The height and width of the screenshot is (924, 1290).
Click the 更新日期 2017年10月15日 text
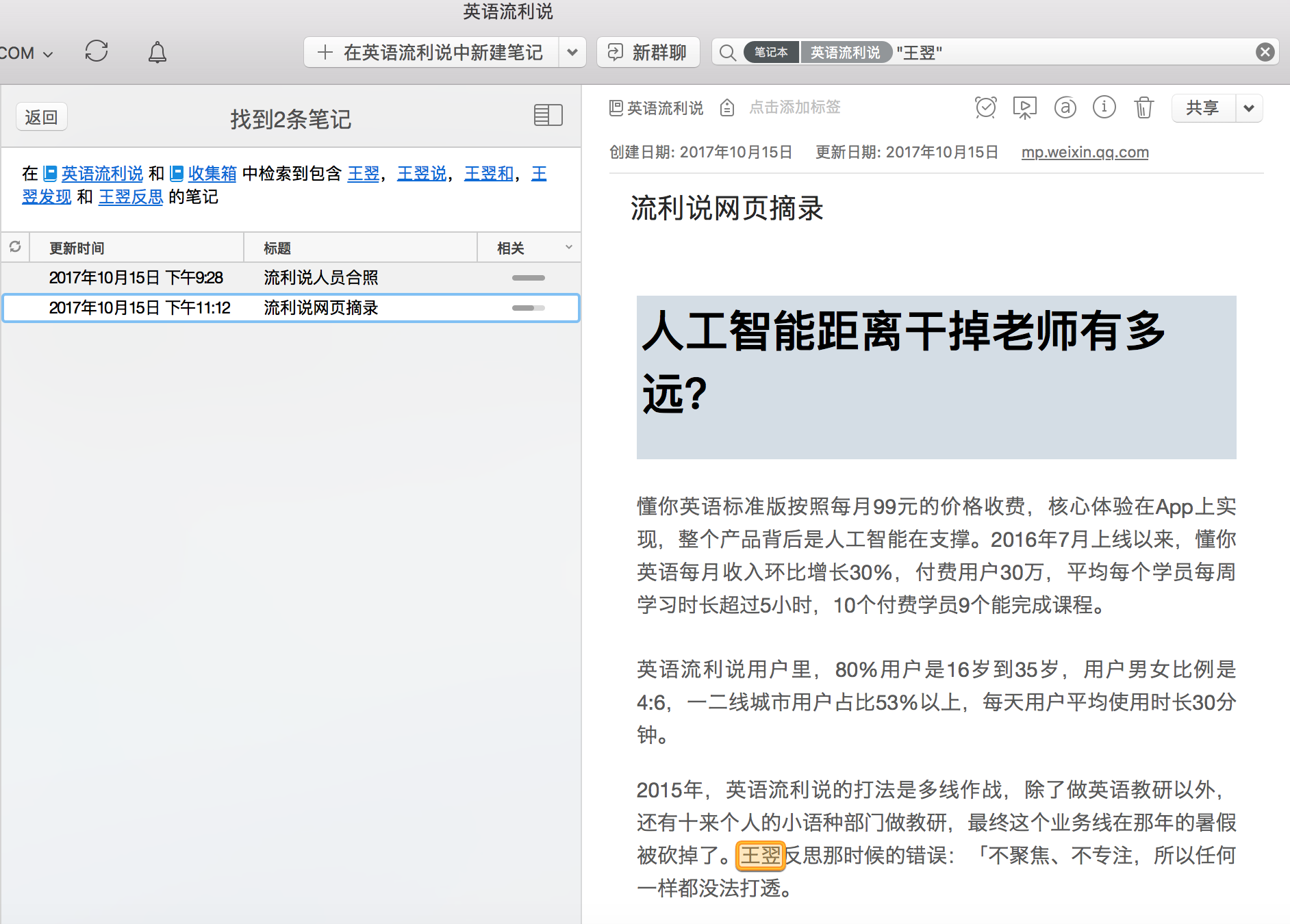[x=907, y=152]
